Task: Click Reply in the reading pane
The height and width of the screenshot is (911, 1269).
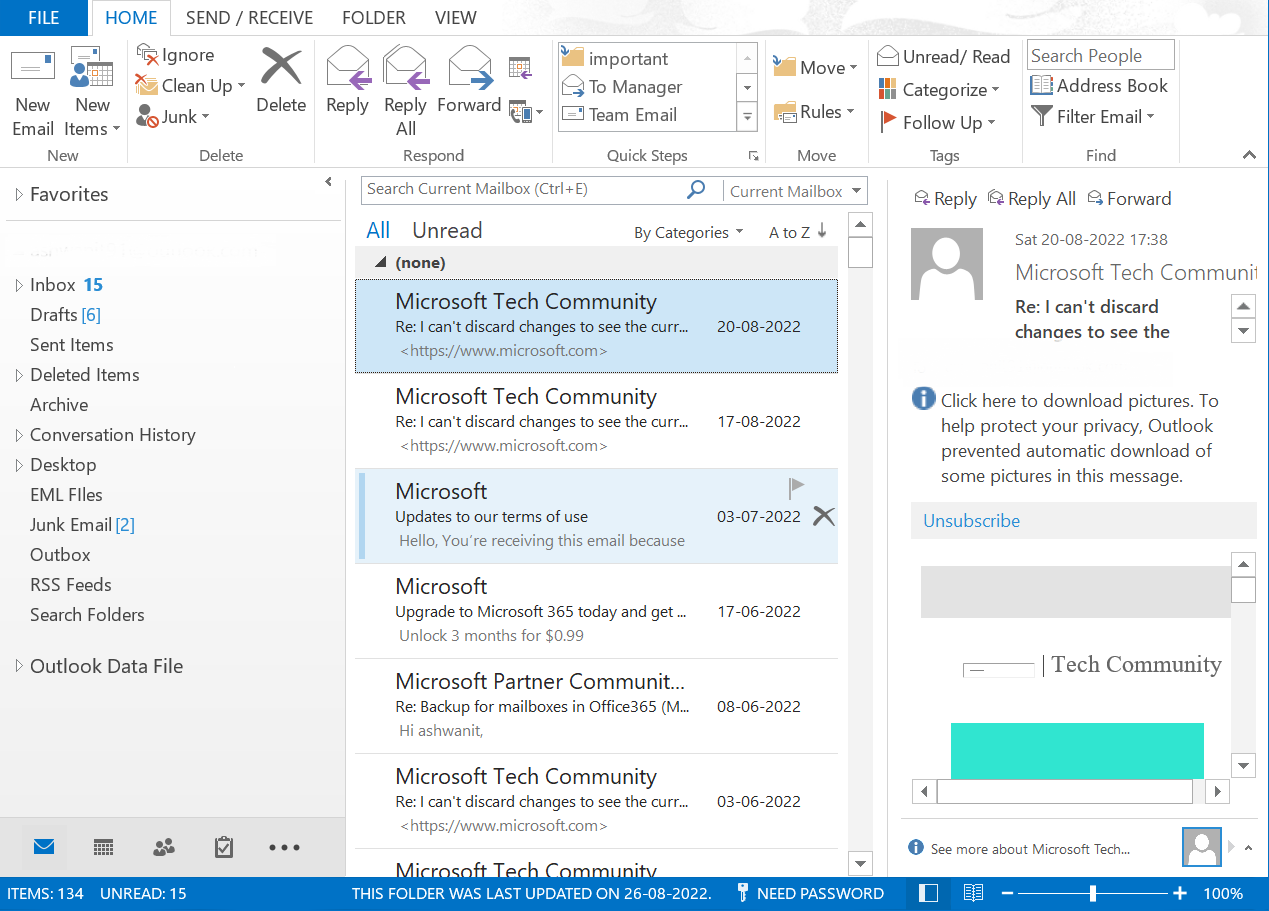Action: click(x=945, y=199)
